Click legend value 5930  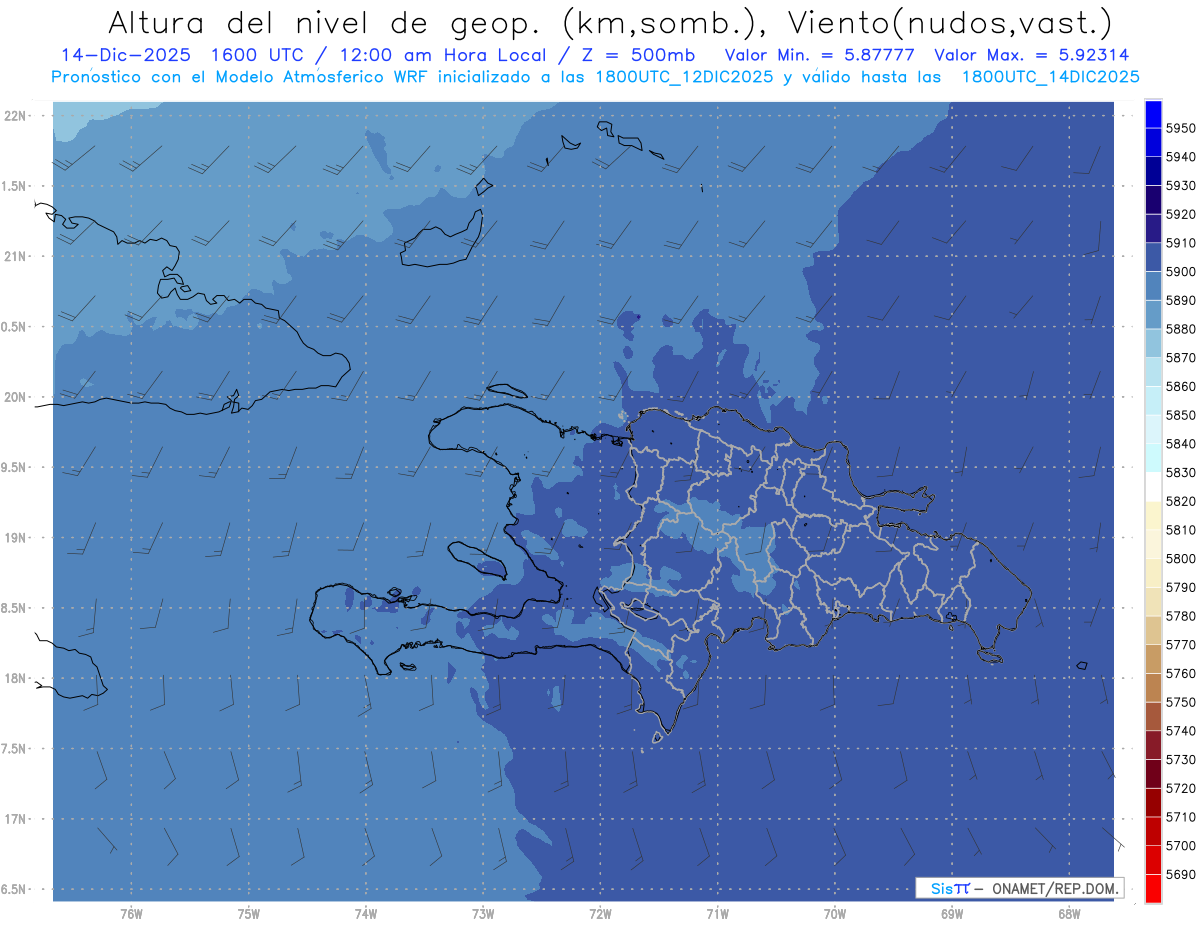tap(1180, 186)
